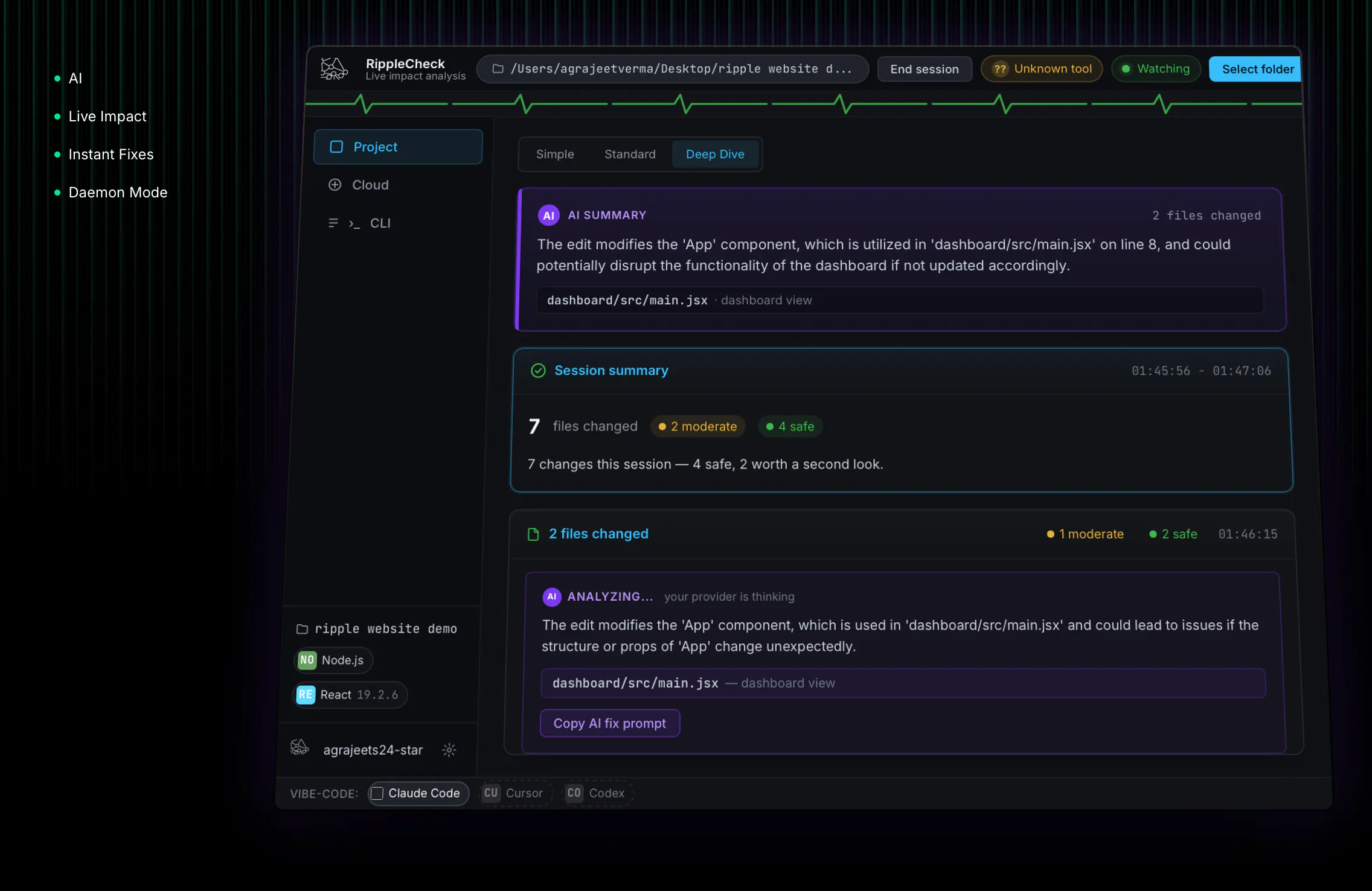Click the AI SUMMARY label
The width and height of the screenshot is (1372, 891).
pyautogui.click(x=607, y=216)
